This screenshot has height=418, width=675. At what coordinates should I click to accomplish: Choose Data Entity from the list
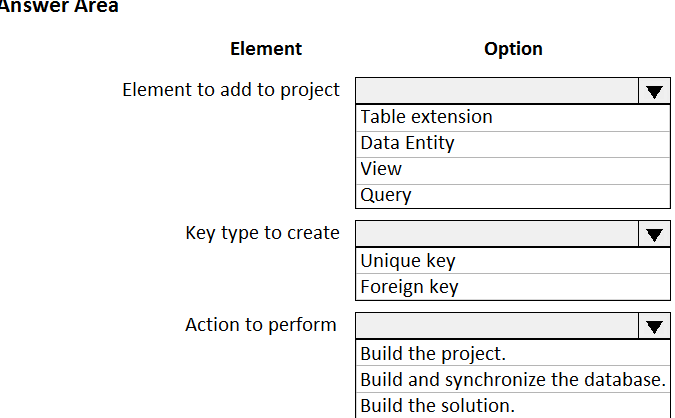(407, 143)
